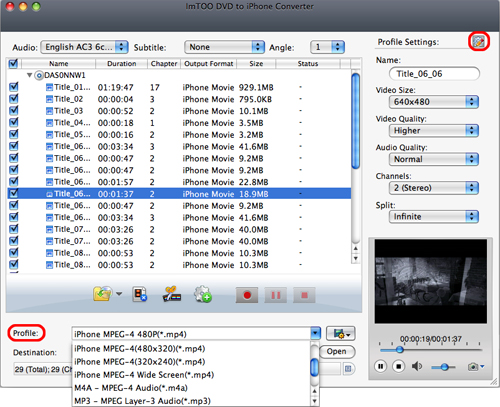Click the film icon of Title_02

click(49, 99)
